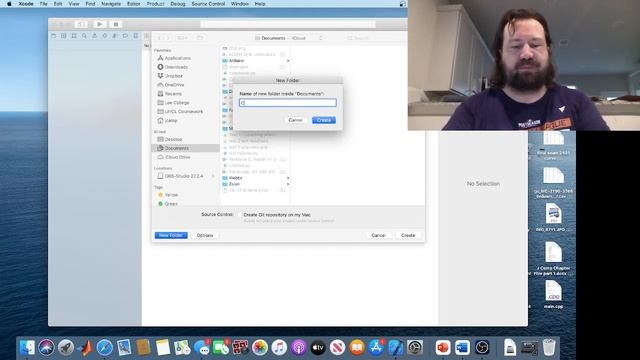This screenshot has width=640, height=360.
Task: Click Create in the New Folder dialog
Action: 324,120
